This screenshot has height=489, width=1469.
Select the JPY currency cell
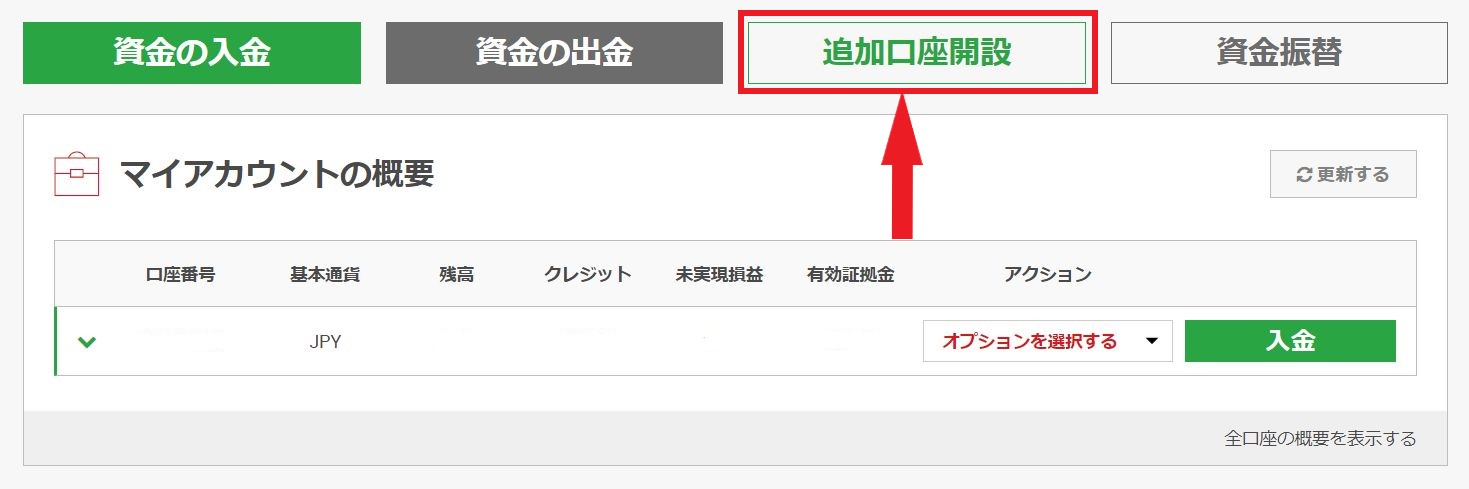tap(325, 342)
